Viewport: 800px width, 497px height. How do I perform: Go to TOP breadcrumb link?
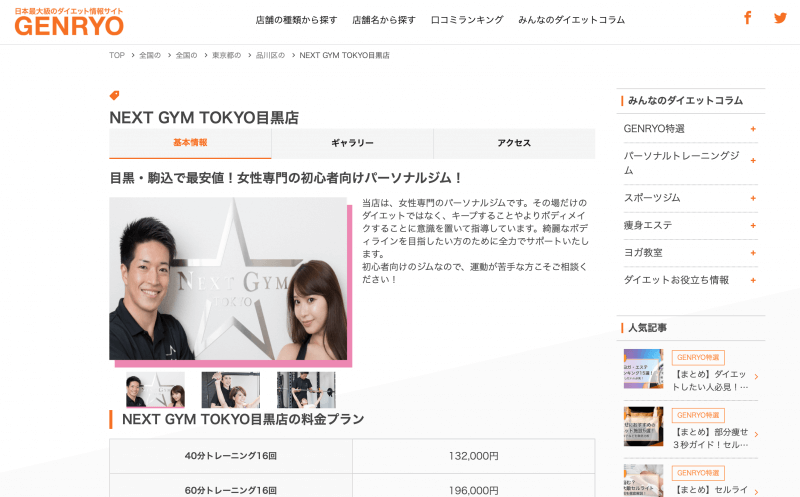(x=117, y=55)
